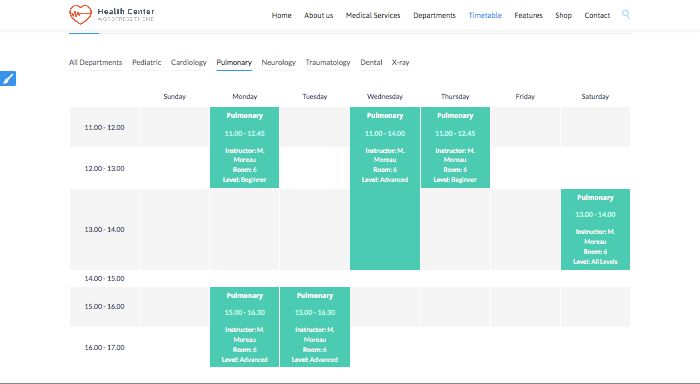Filter timetable by Traumatology
700x384 pixels.
click(x=328, y=63)
